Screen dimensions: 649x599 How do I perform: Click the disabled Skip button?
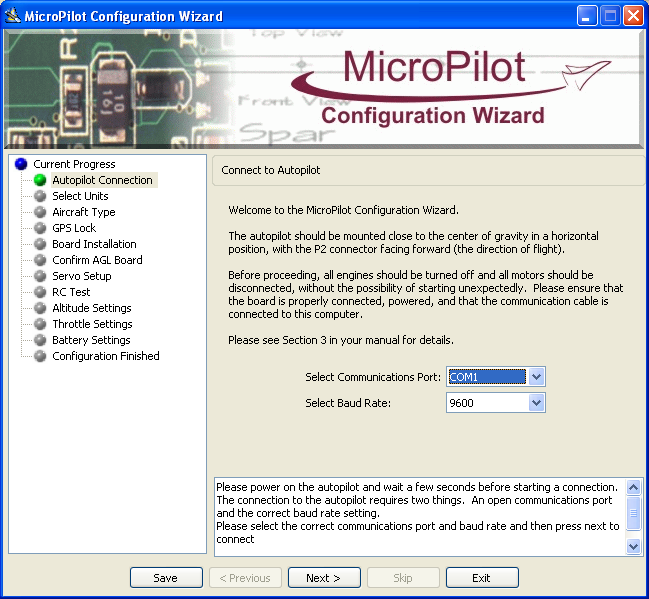[403, 577]
